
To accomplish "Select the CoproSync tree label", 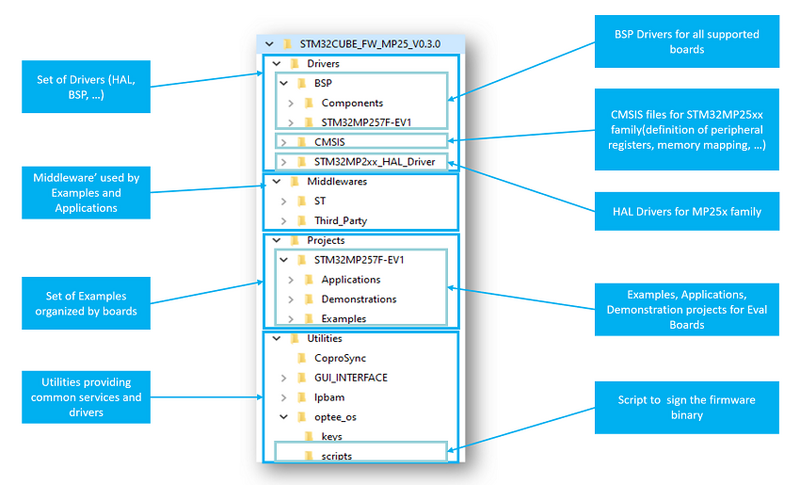I will tap(340, 359).
